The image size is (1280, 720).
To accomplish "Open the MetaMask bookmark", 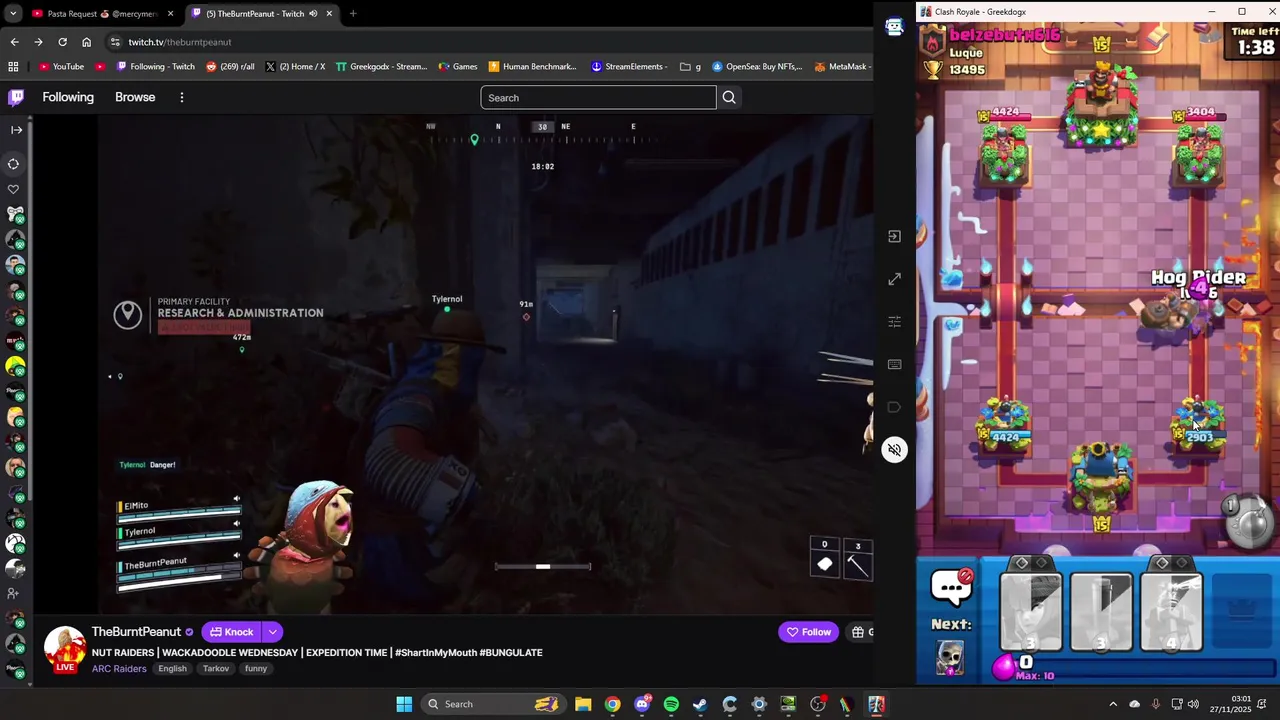I will 841,67.
